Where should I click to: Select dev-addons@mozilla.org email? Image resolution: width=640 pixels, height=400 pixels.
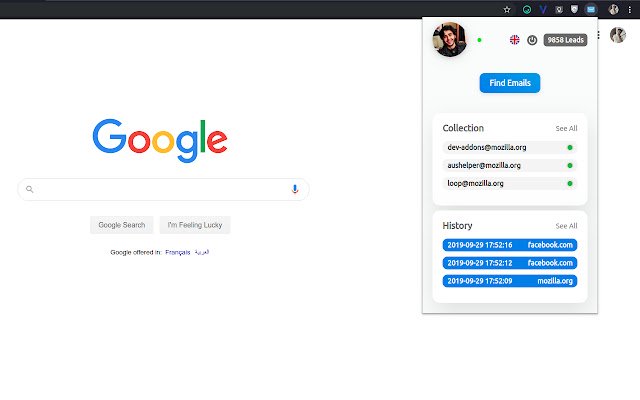click(509, 147)
